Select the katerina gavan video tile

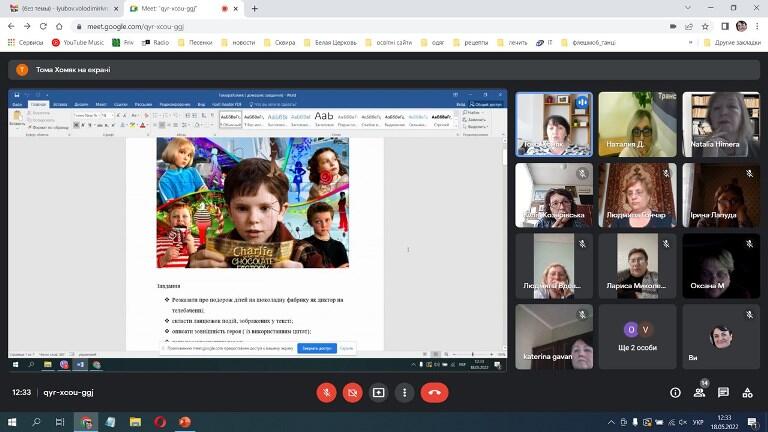point(554,336)
